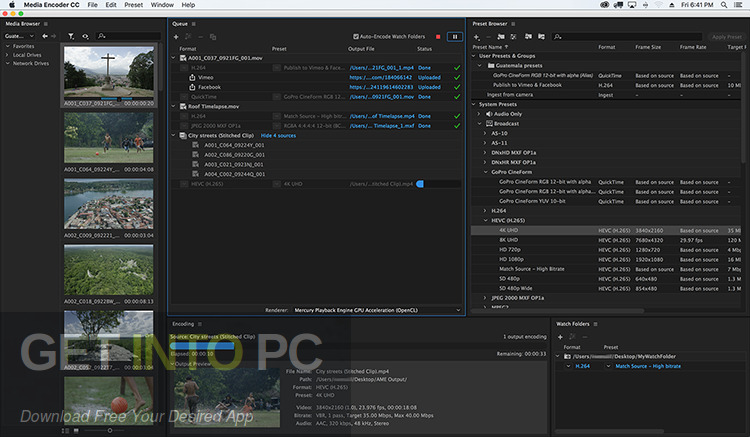Select the Vimeo publish destination row
The width and height of the screenshot is (750, 437).
pyautogui.click(x=316, y=77)
